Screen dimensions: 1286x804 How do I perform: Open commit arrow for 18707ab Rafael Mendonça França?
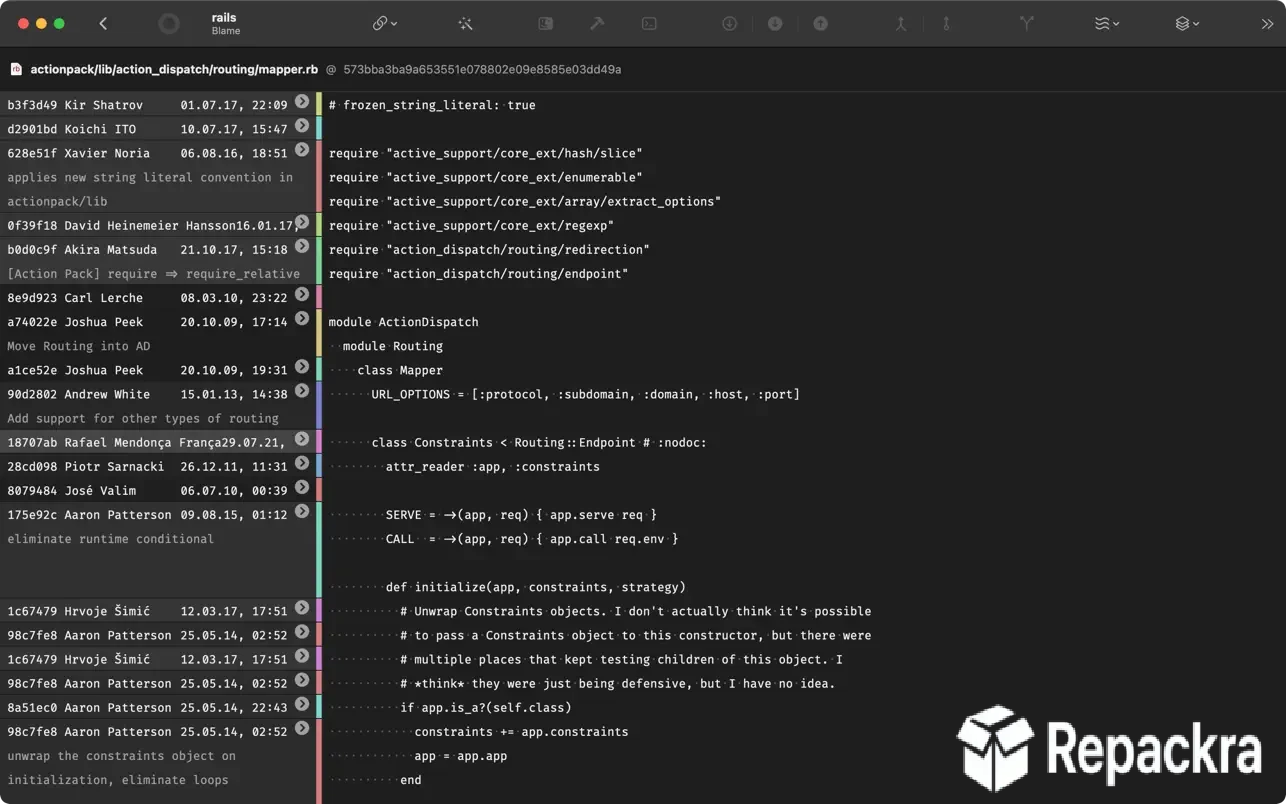click(x=302, y=439)
